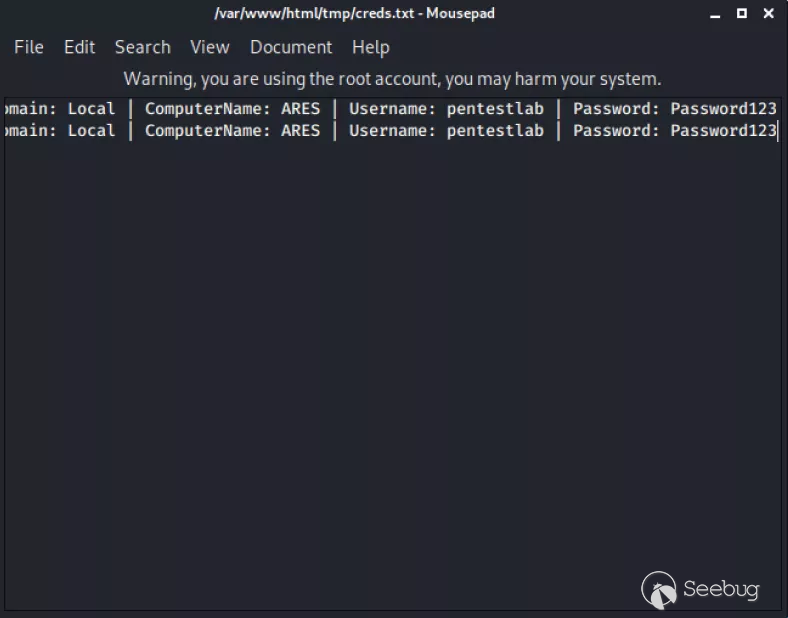Close the creds.txt Mousepad window
Image resolution: width=788 pixels, height=618 pixels.
pos(769,14)
